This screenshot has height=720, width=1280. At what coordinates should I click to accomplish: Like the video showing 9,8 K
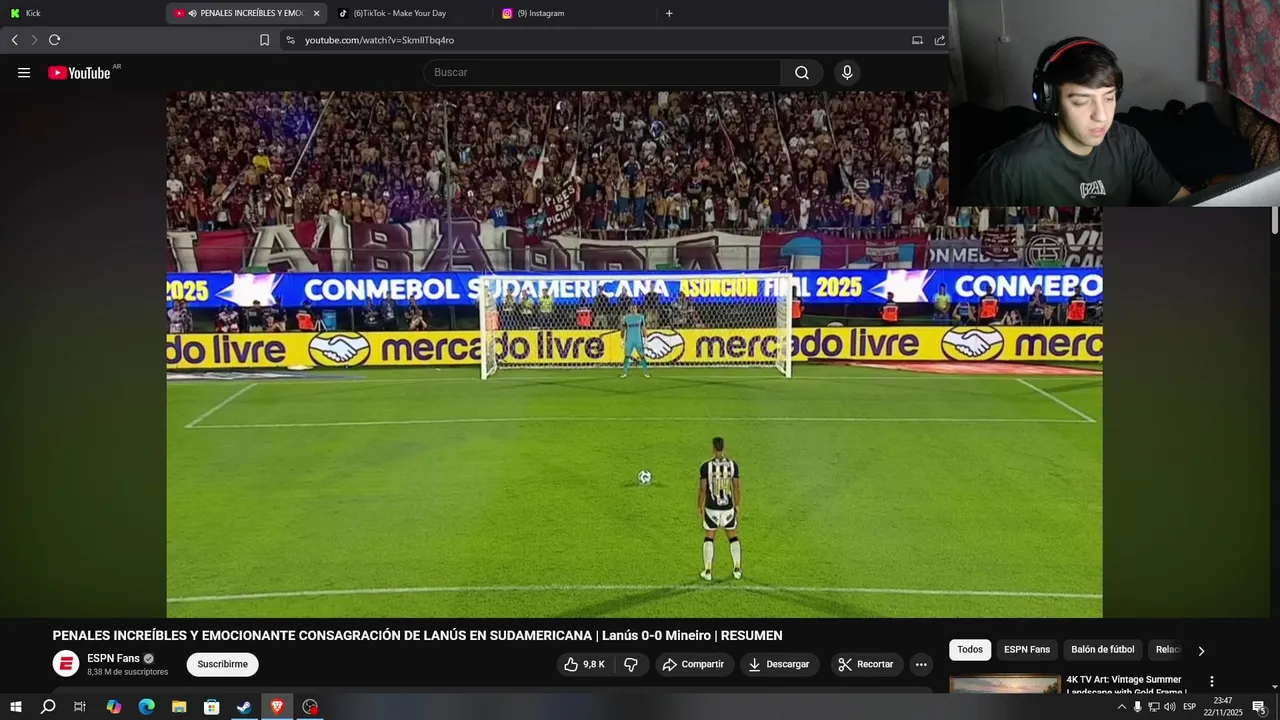click(585, 664)
